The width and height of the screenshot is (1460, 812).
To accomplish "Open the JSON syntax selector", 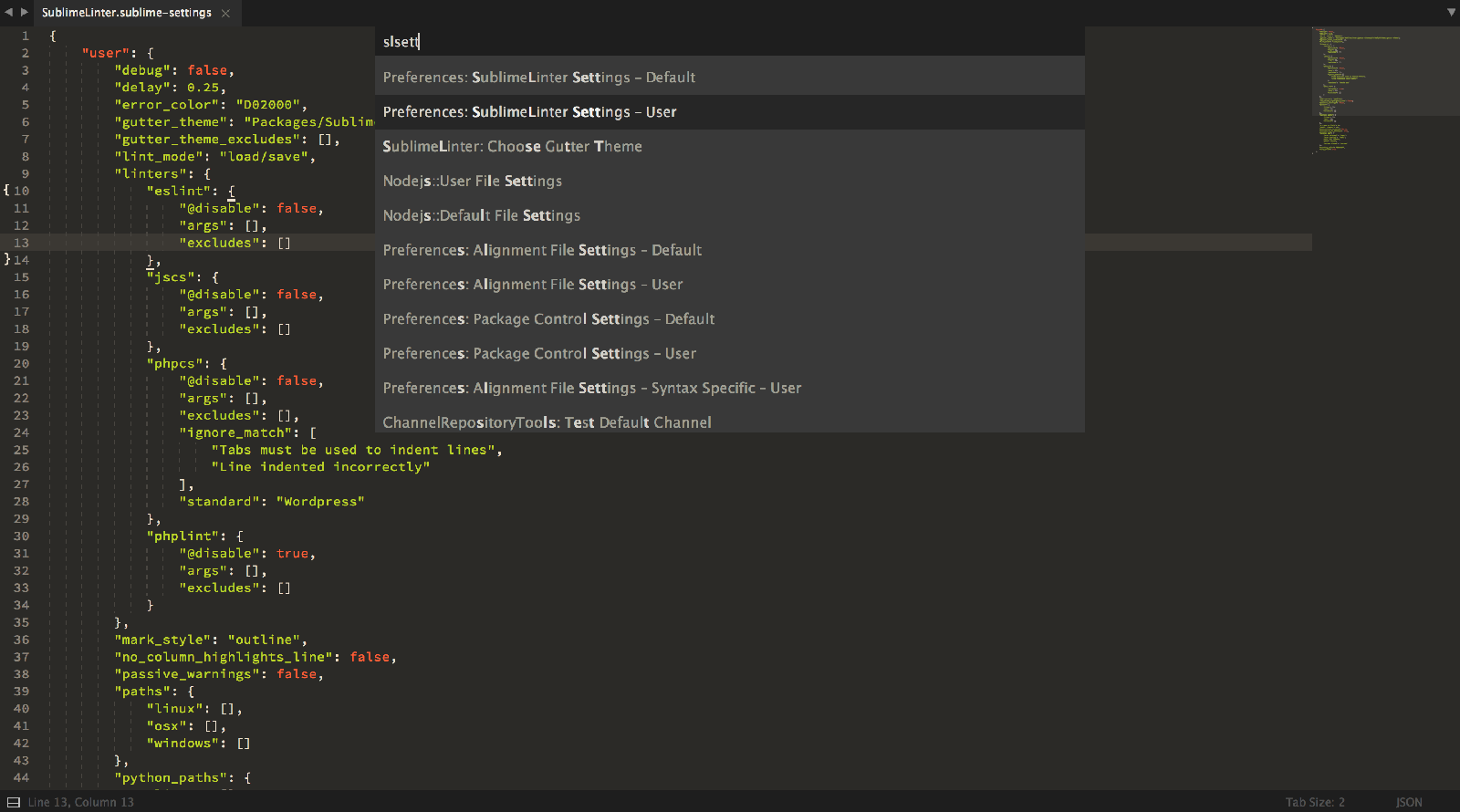I will tap(1409, 802).
